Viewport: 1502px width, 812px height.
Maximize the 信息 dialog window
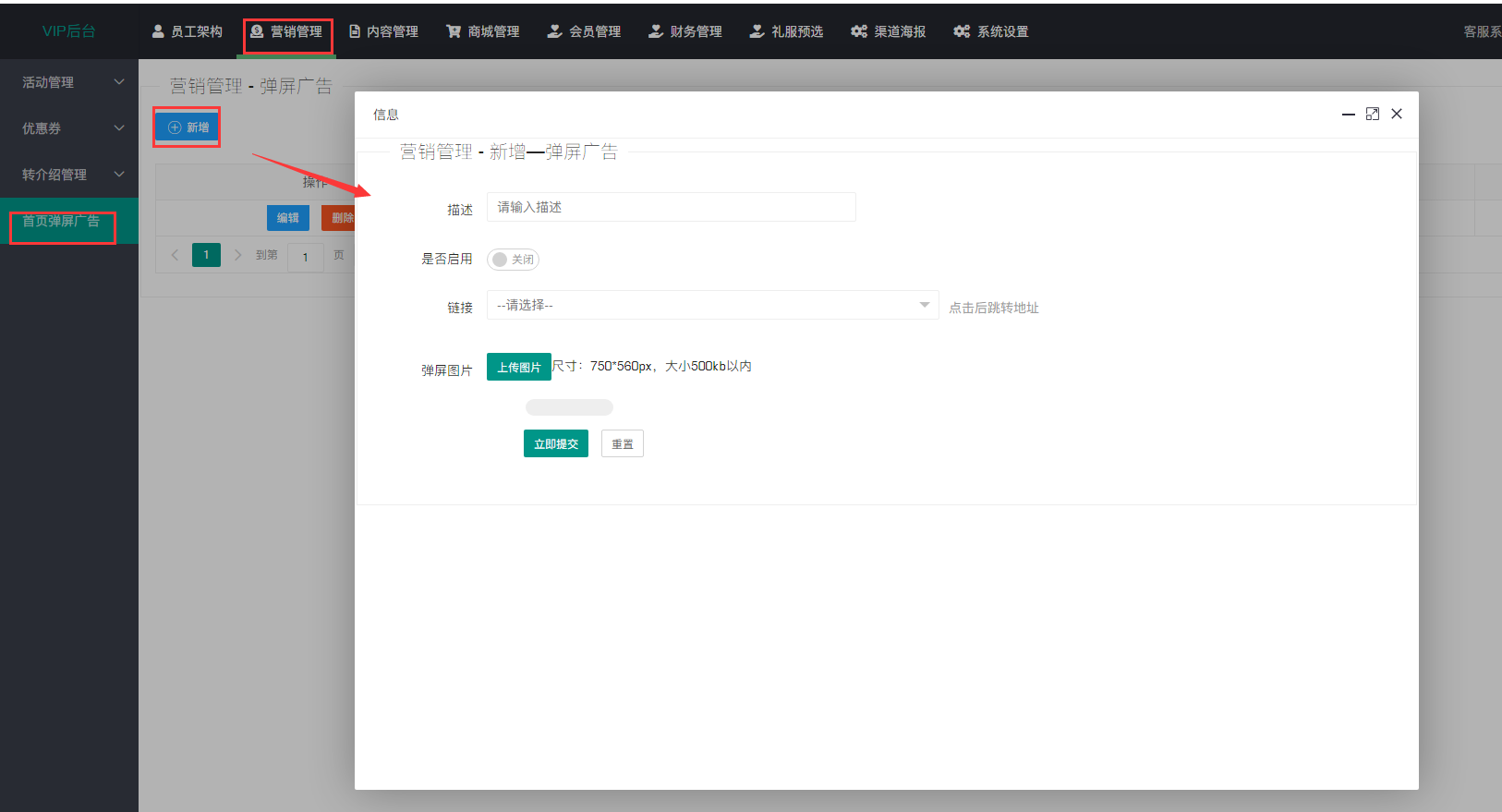tap(1373, 114)
